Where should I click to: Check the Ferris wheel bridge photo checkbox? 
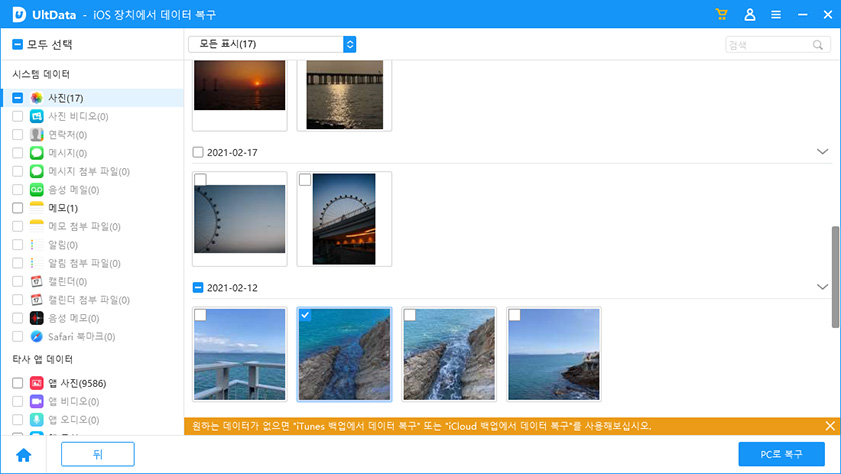[x=305, y=180]
